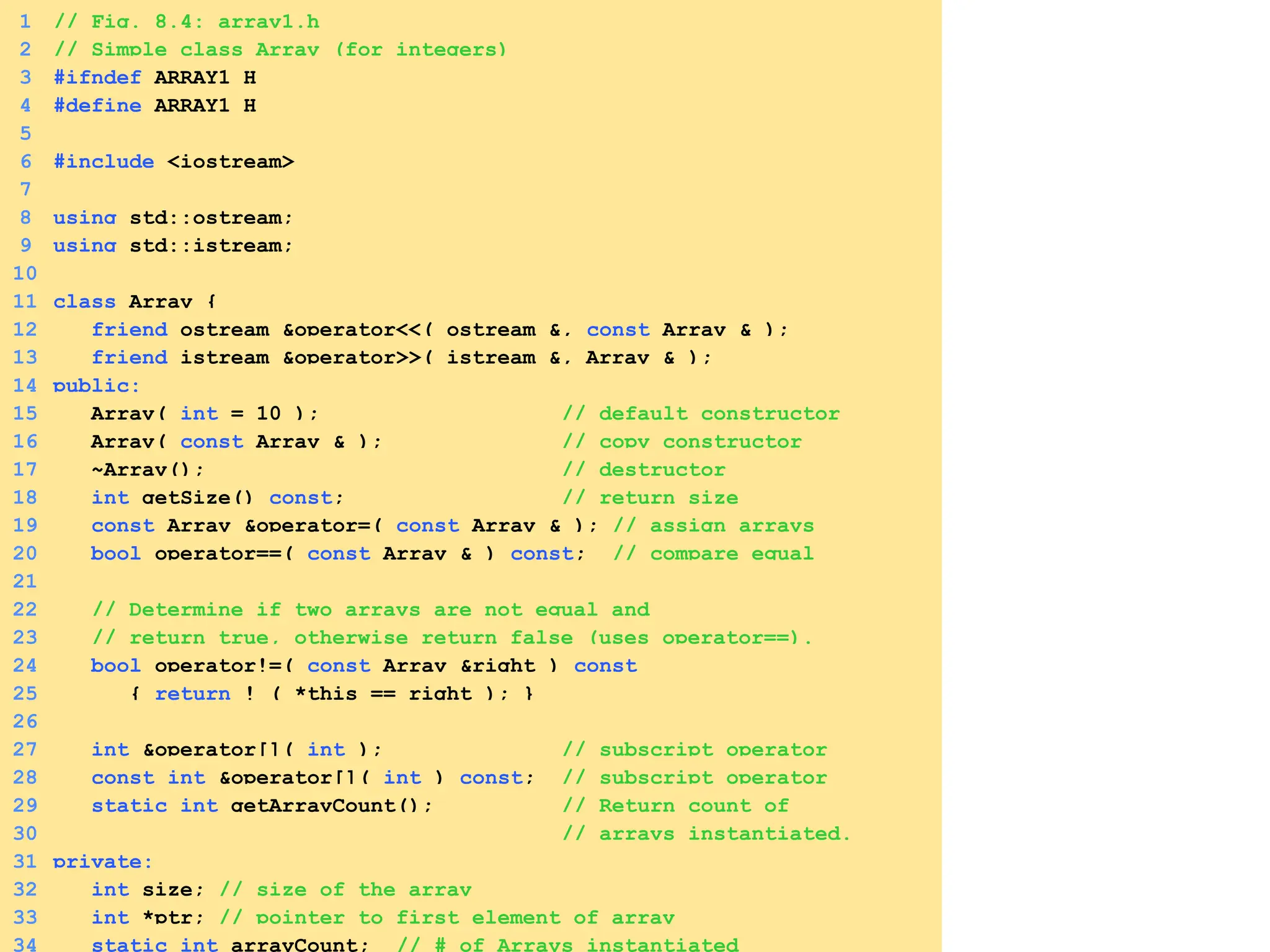
Task: Click the '#ifndef ARRAY1_H' line
Action: point(155,77)
